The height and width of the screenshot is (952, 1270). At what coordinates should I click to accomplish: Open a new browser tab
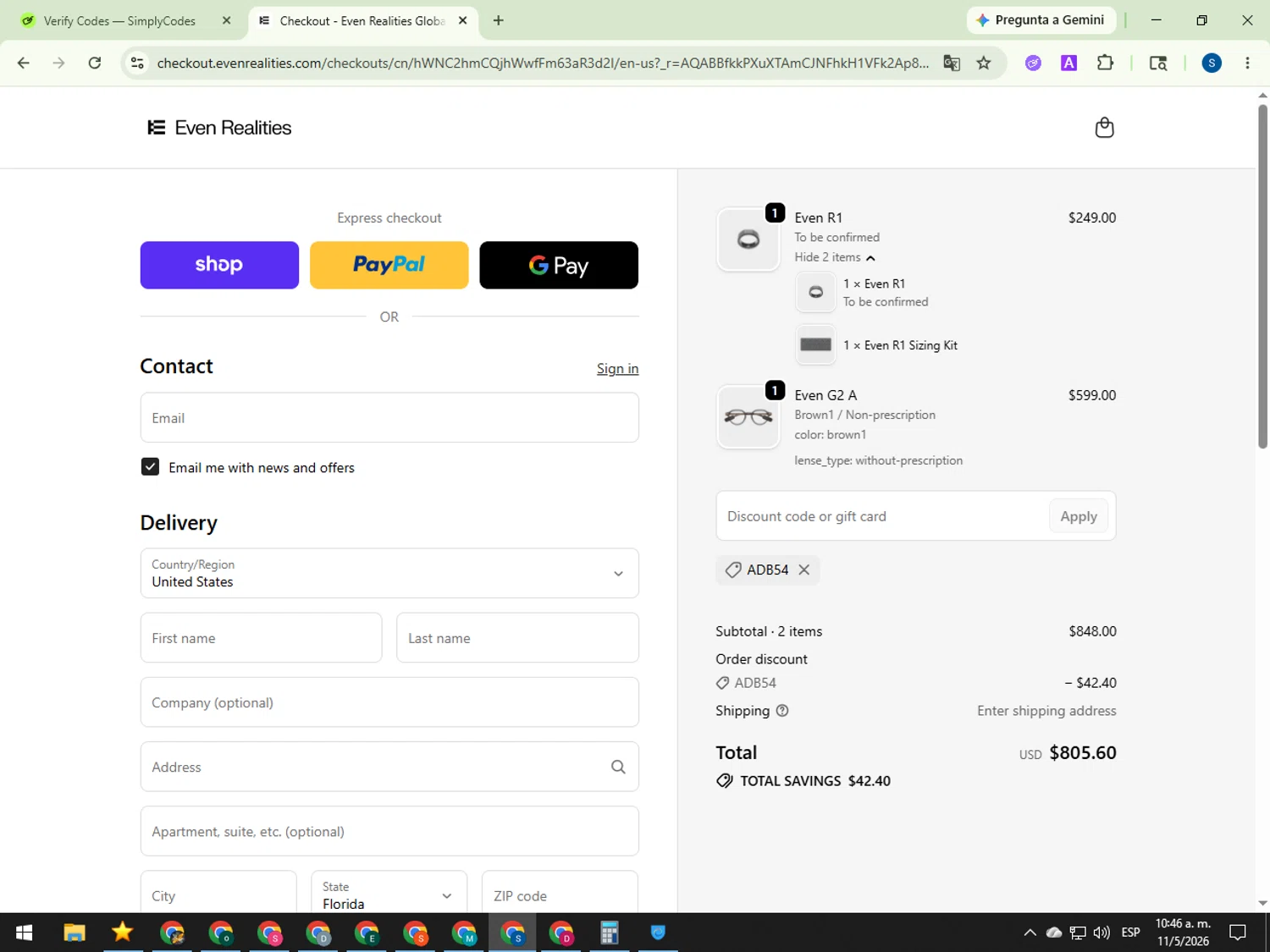[499, 20]
